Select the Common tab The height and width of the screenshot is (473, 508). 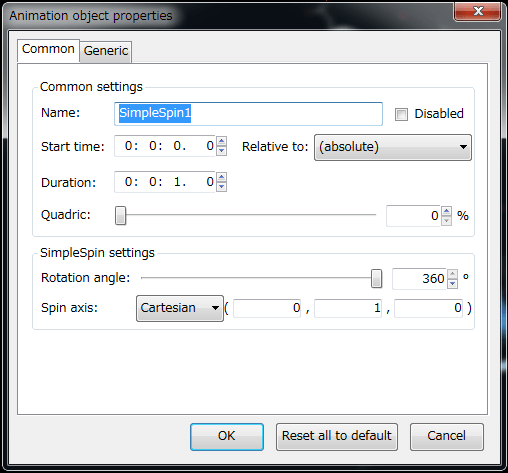[48, 50]
